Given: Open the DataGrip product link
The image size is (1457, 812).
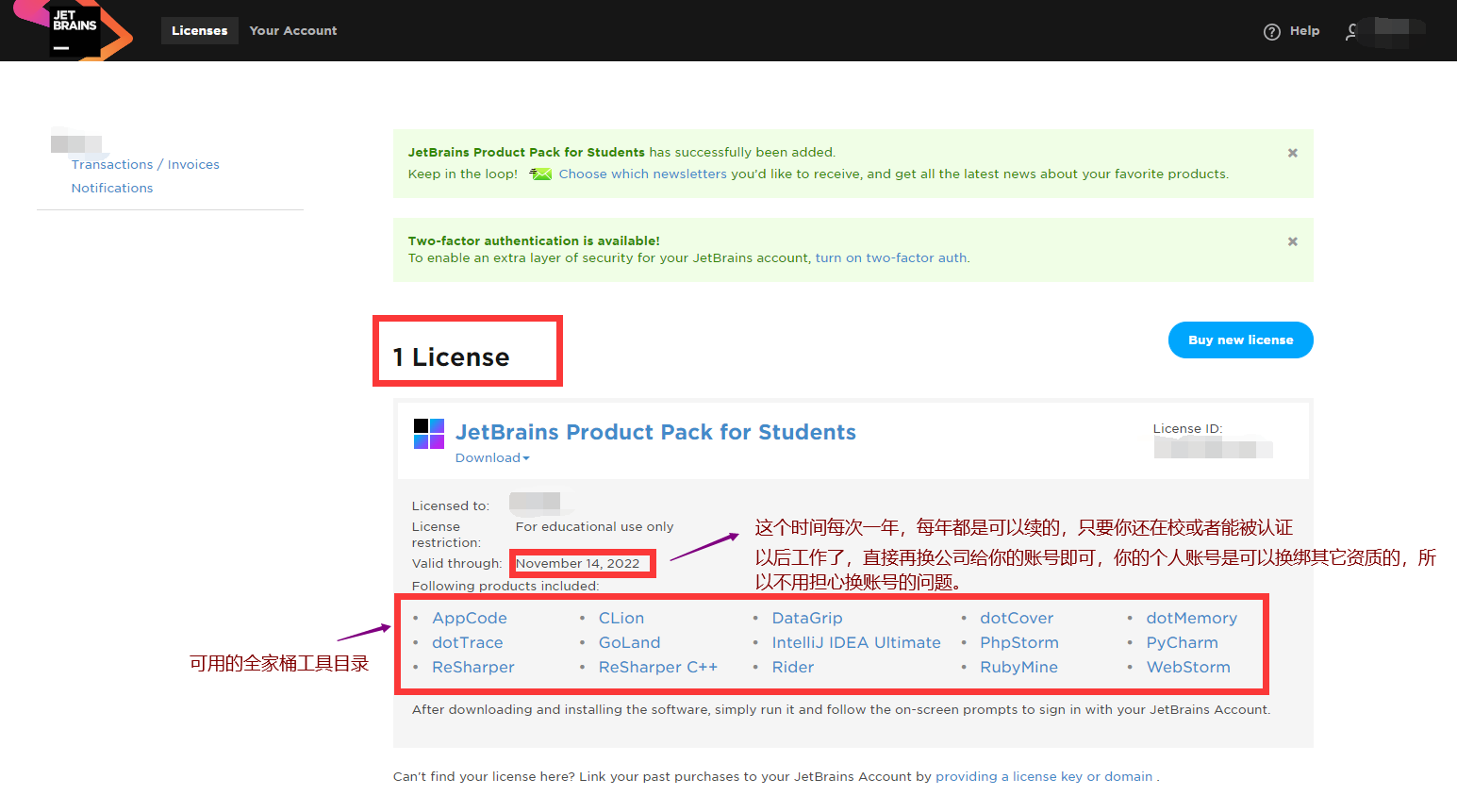Looking at the screenshot, I should click(x=807, y=618).
